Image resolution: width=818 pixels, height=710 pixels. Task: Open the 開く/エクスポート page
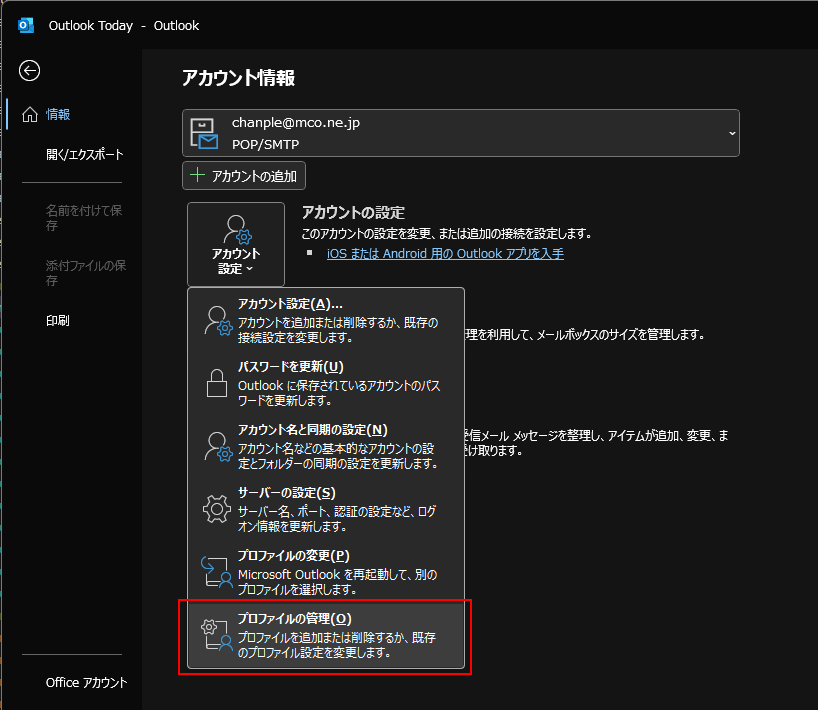point(85,154)
